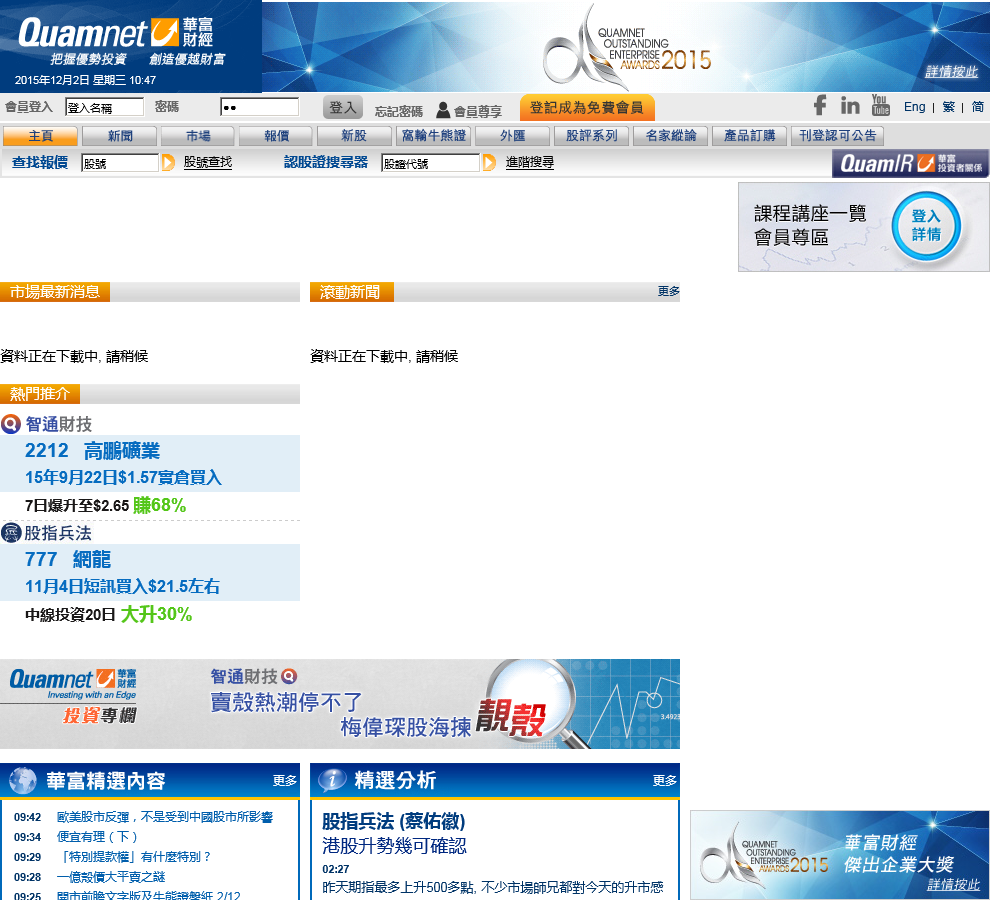Open the LinkedIn social icon

point(850,105)
